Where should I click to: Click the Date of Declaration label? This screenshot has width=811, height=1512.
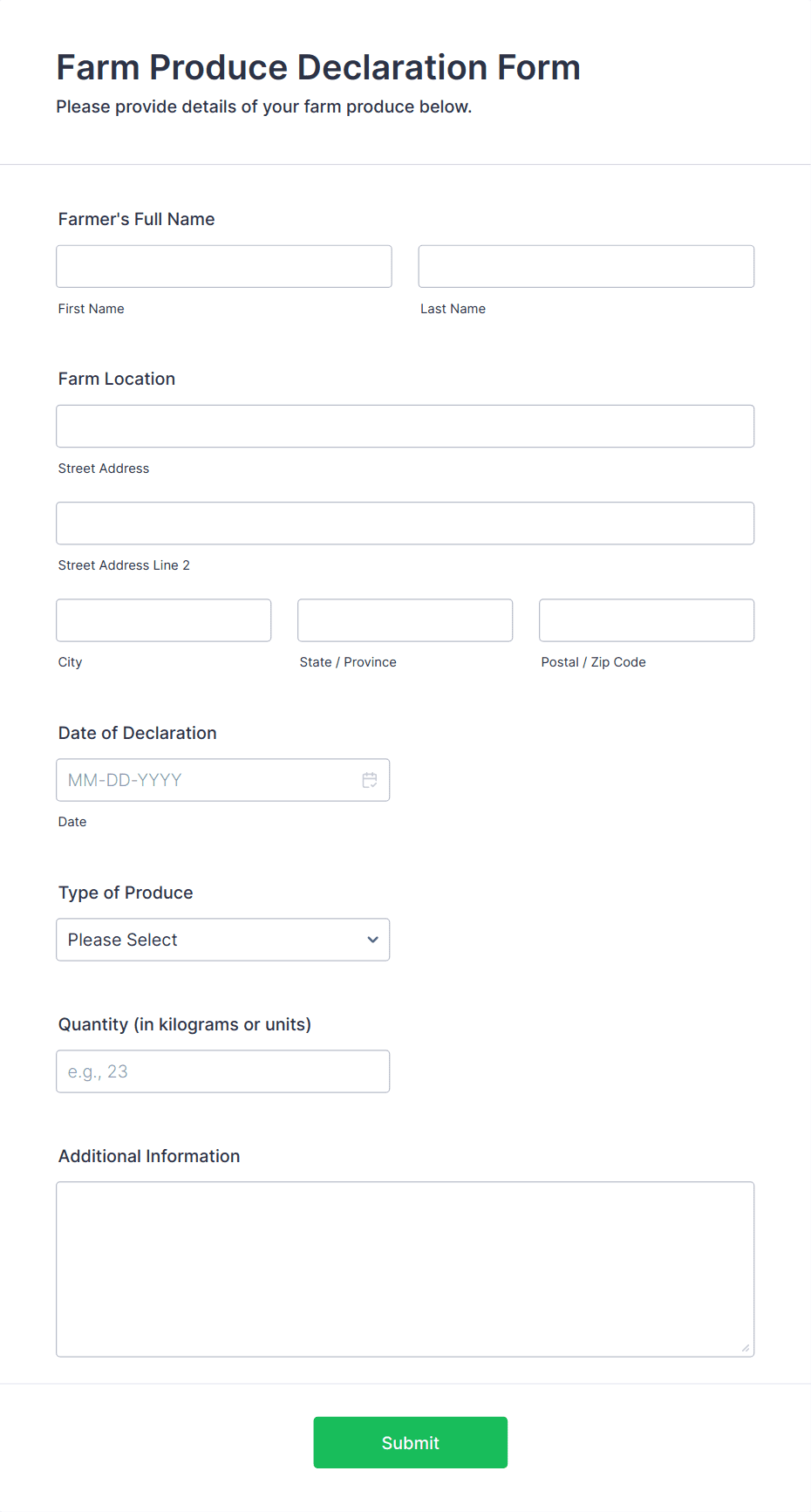point(138,733)
